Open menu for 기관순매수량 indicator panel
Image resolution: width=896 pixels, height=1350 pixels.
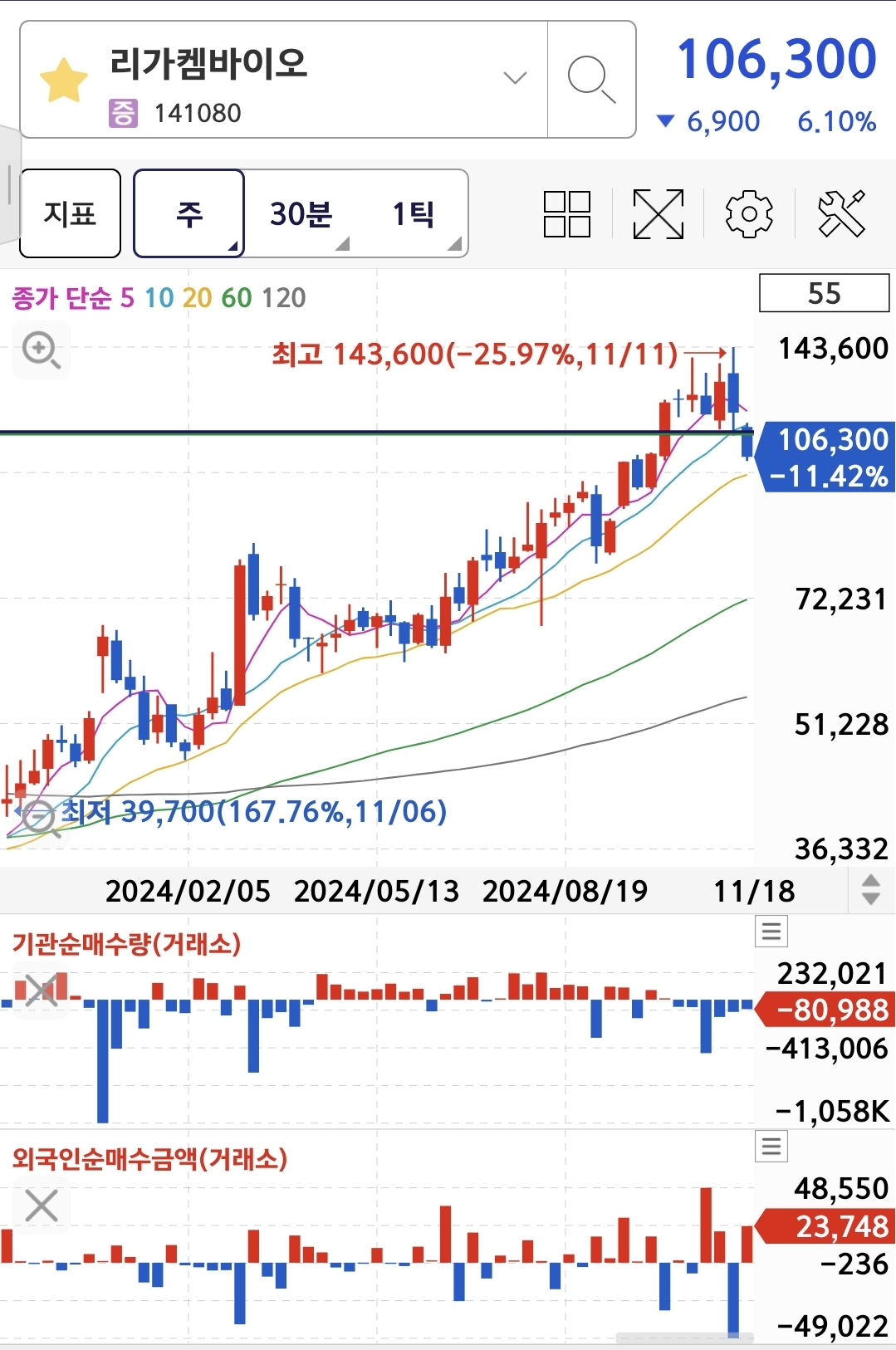tap(771, 932)
